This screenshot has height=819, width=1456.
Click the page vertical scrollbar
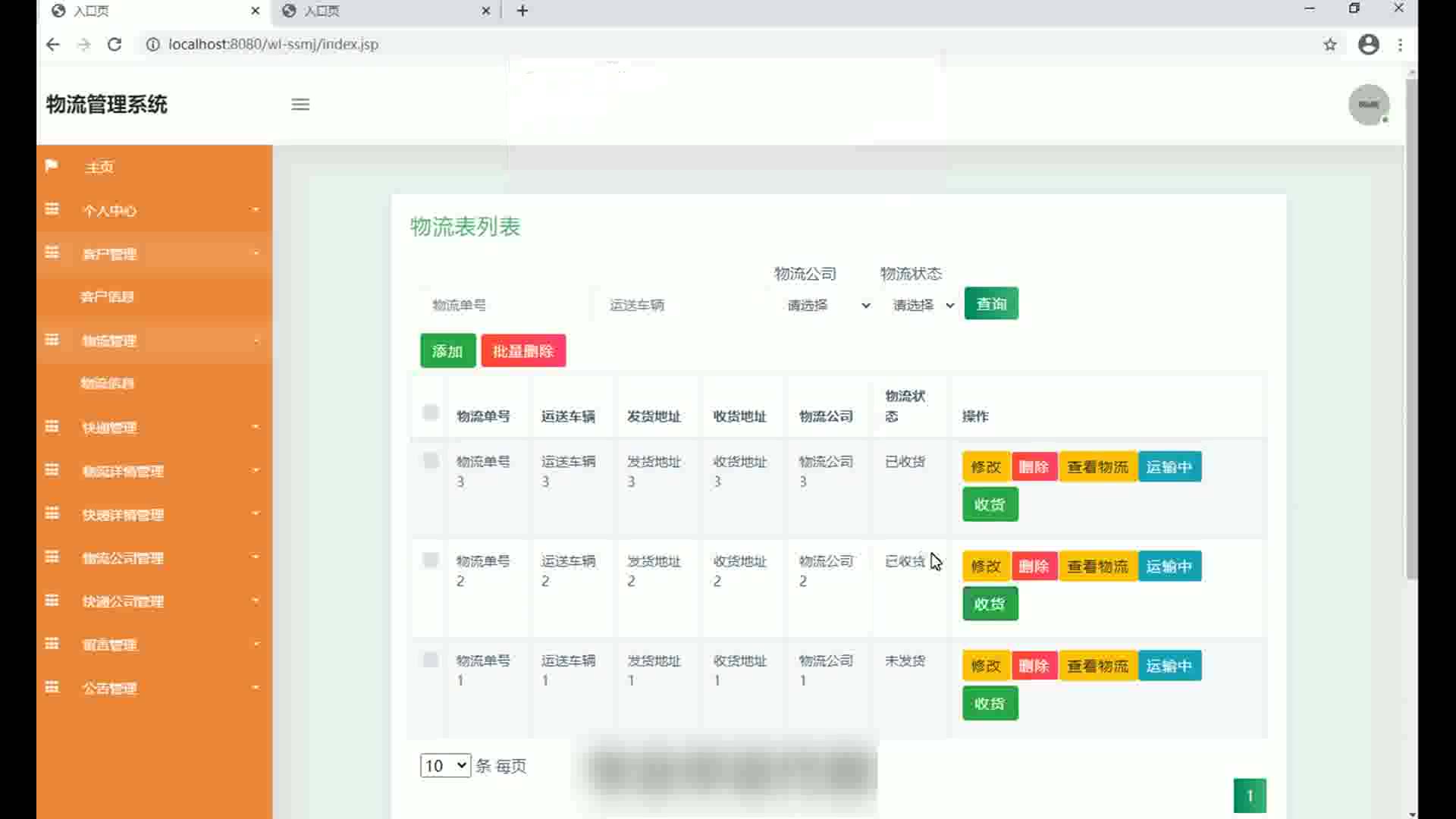tap(1411, 326)
